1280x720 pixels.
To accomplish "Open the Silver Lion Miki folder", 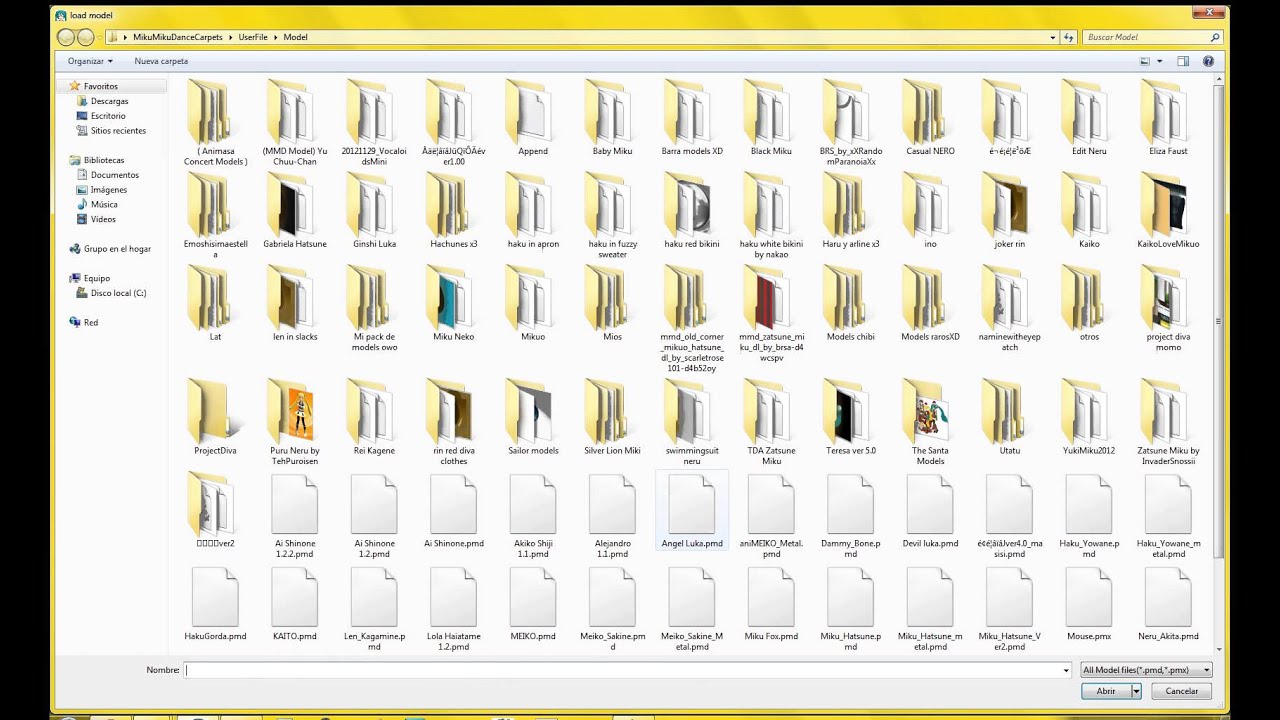I will tap(612, 416).
